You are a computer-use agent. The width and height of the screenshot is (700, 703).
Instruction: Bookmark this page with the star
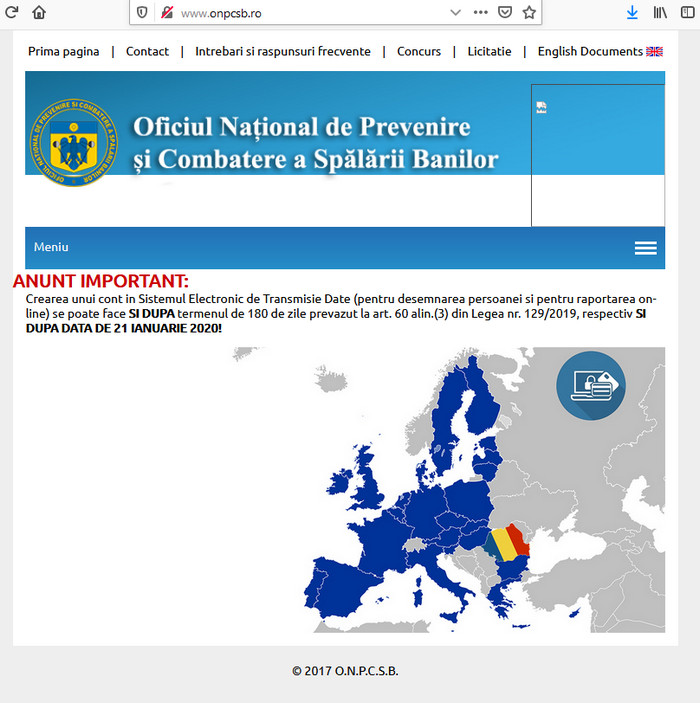529,13
